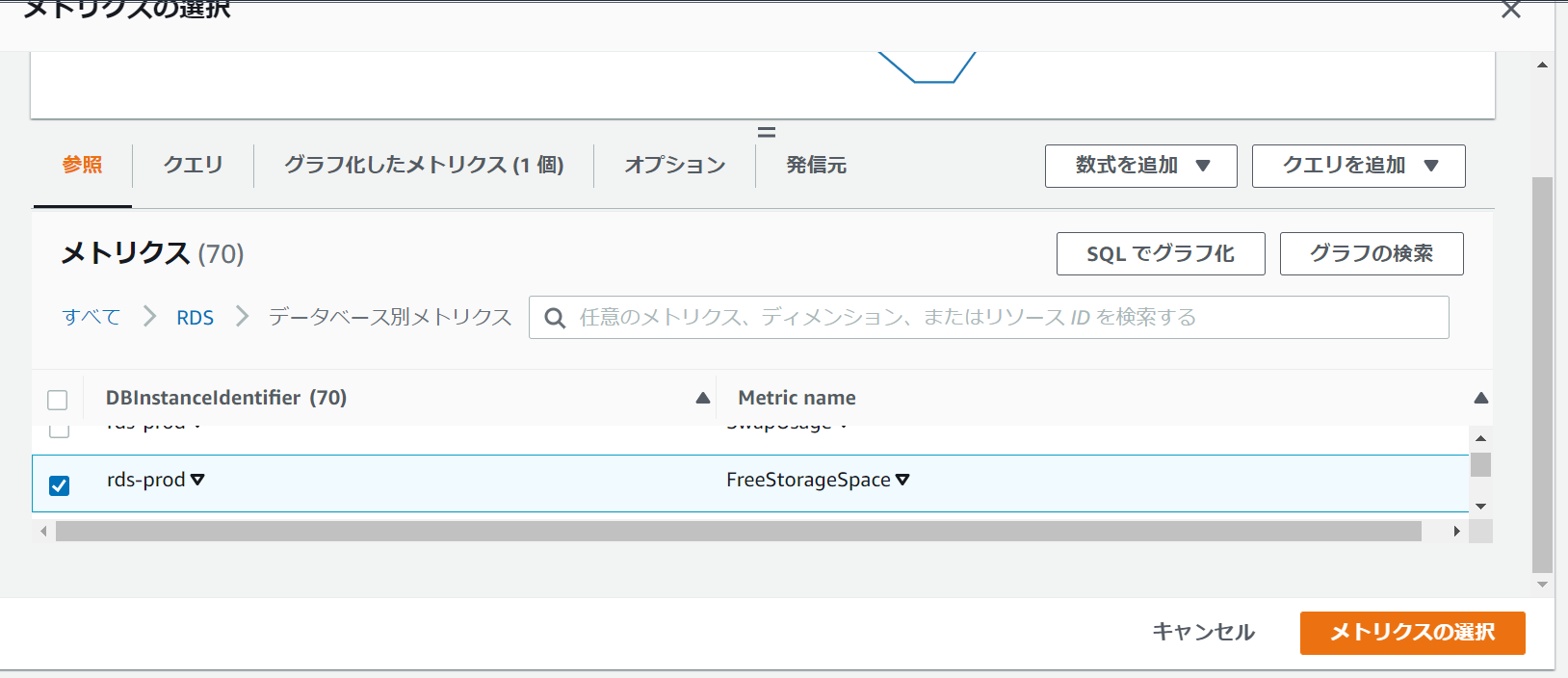Open the 発信元 tab

(817, 165)
